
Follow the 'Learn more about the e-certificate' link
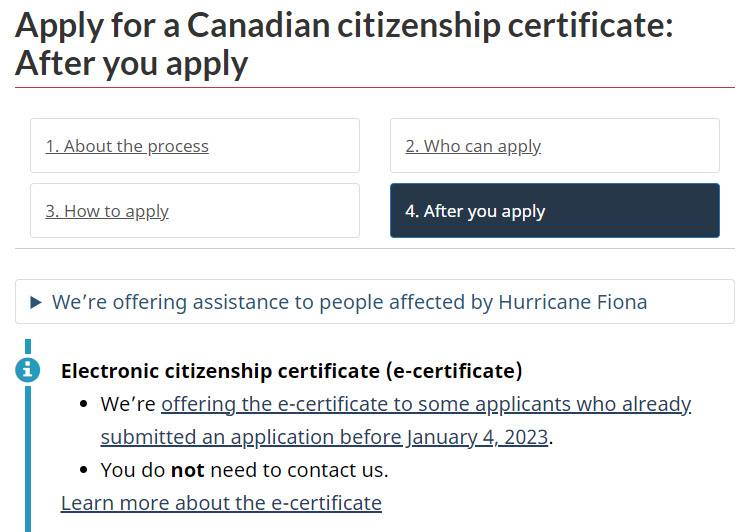pyautogui.click(x=221, y=503)
